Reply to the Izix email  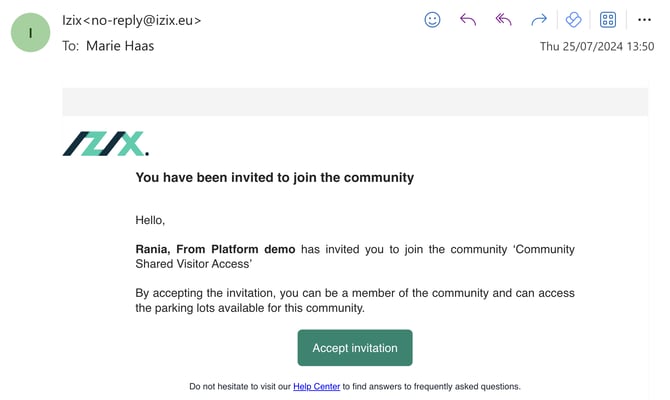[x=467, y=19]
